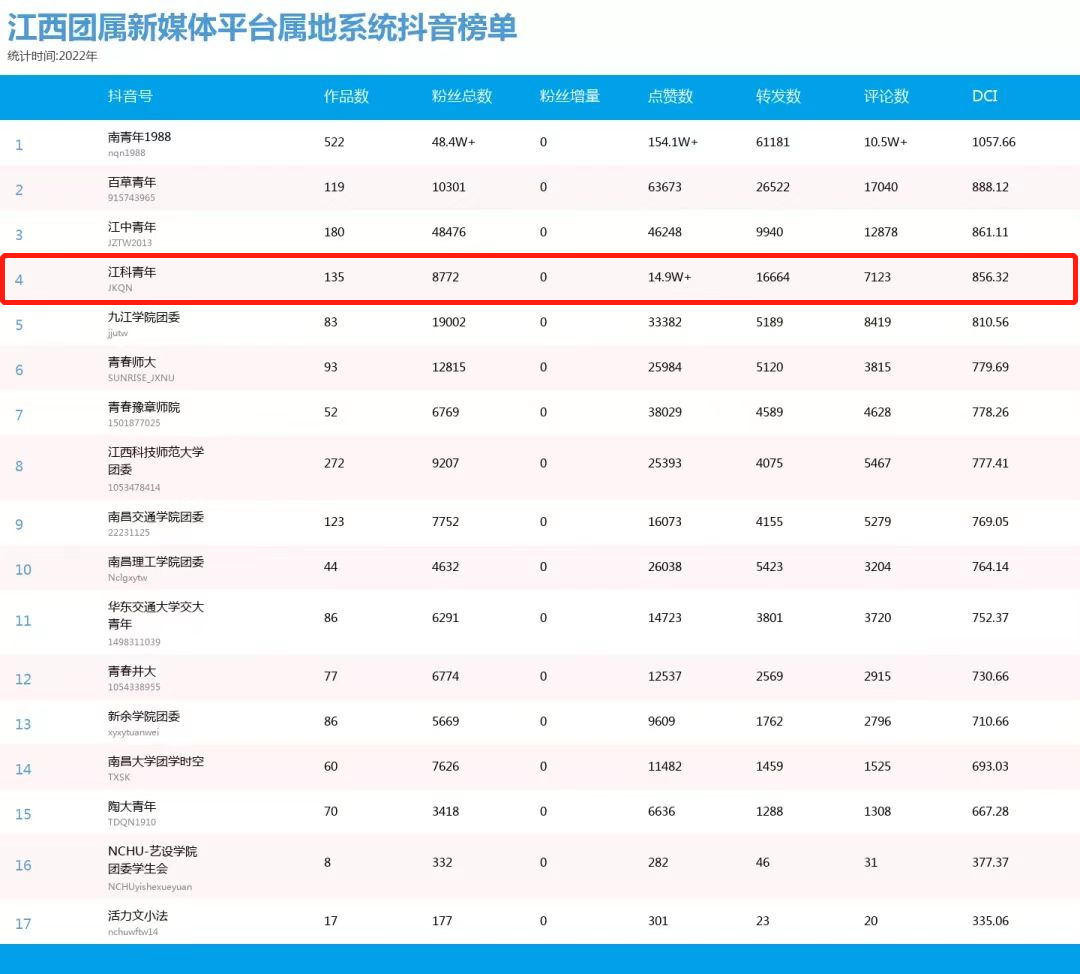Open the 九江学院团委 account name
Image resolution: width=1080 pixels, height=974 pixels.
tap(144, 317)
